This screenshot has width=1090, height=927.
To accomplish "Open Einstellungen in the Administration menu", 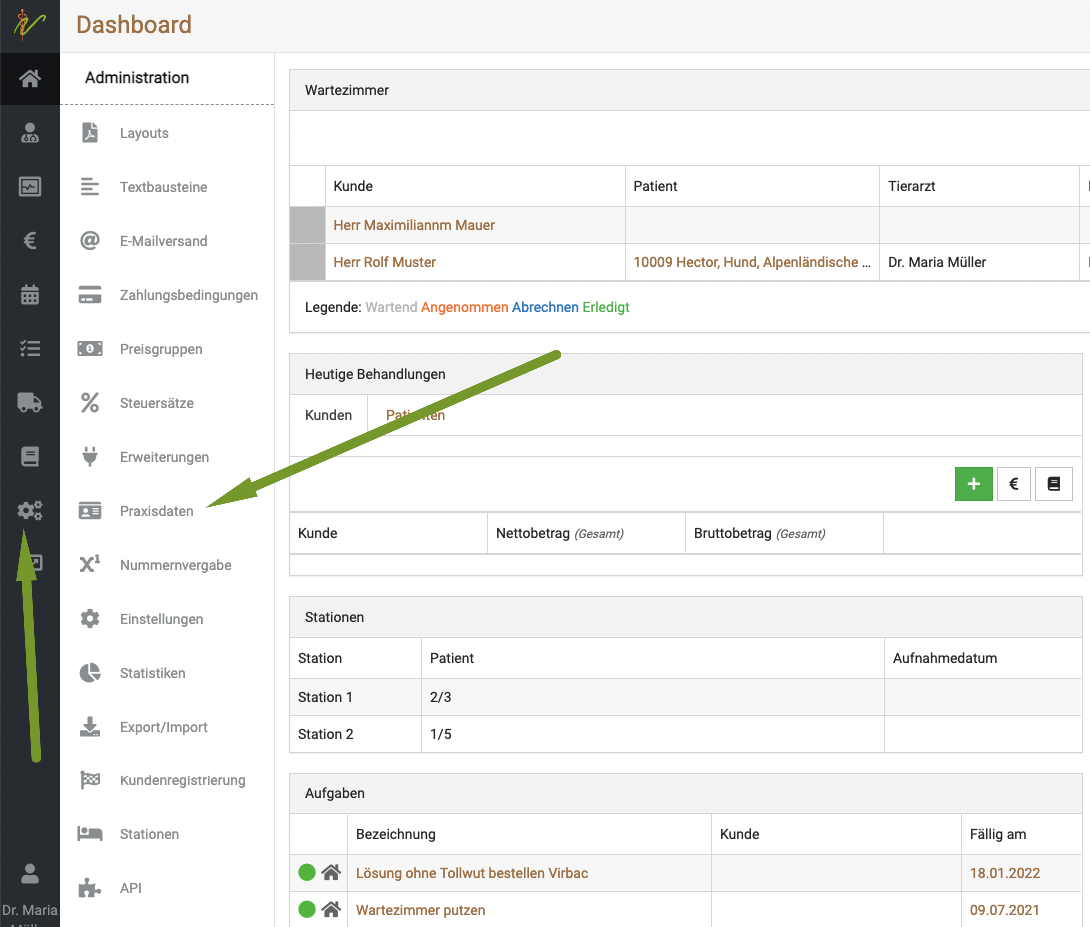I will click(x=161, y=619).
